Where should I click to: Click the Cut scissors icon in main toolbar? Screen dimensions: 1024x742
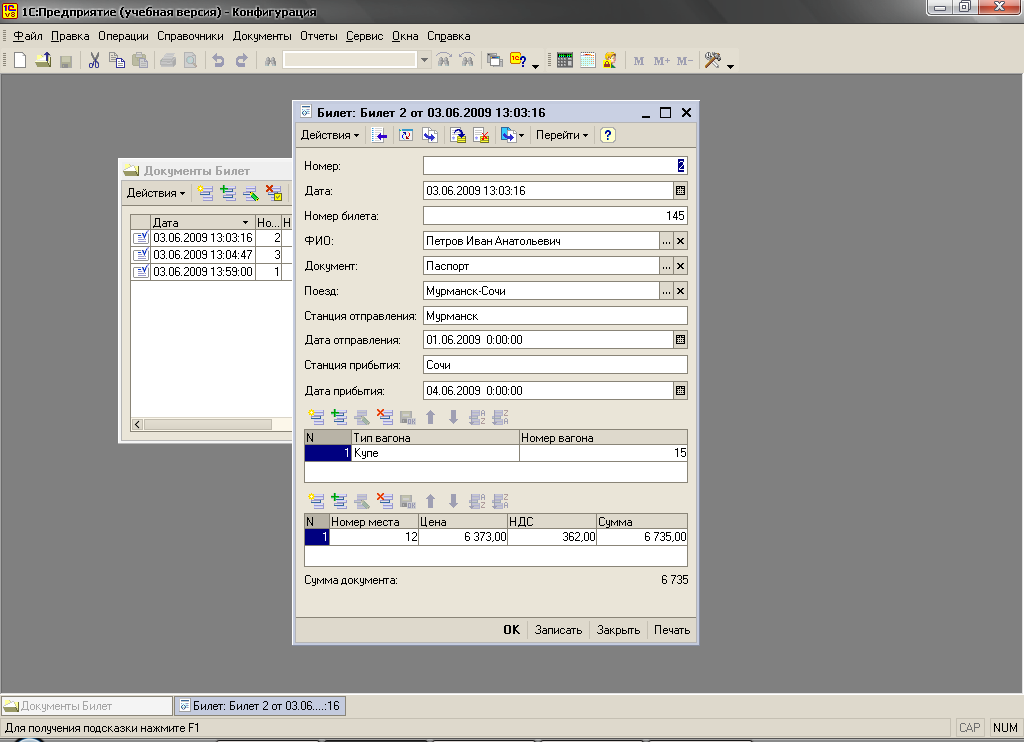[x=94, y=61]
